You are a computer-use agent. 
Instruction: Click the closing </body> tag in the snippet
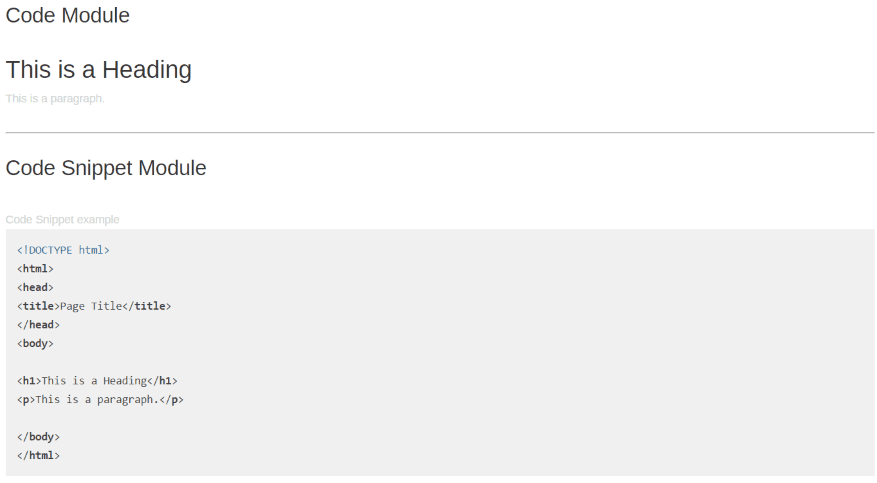click(38, 437)
